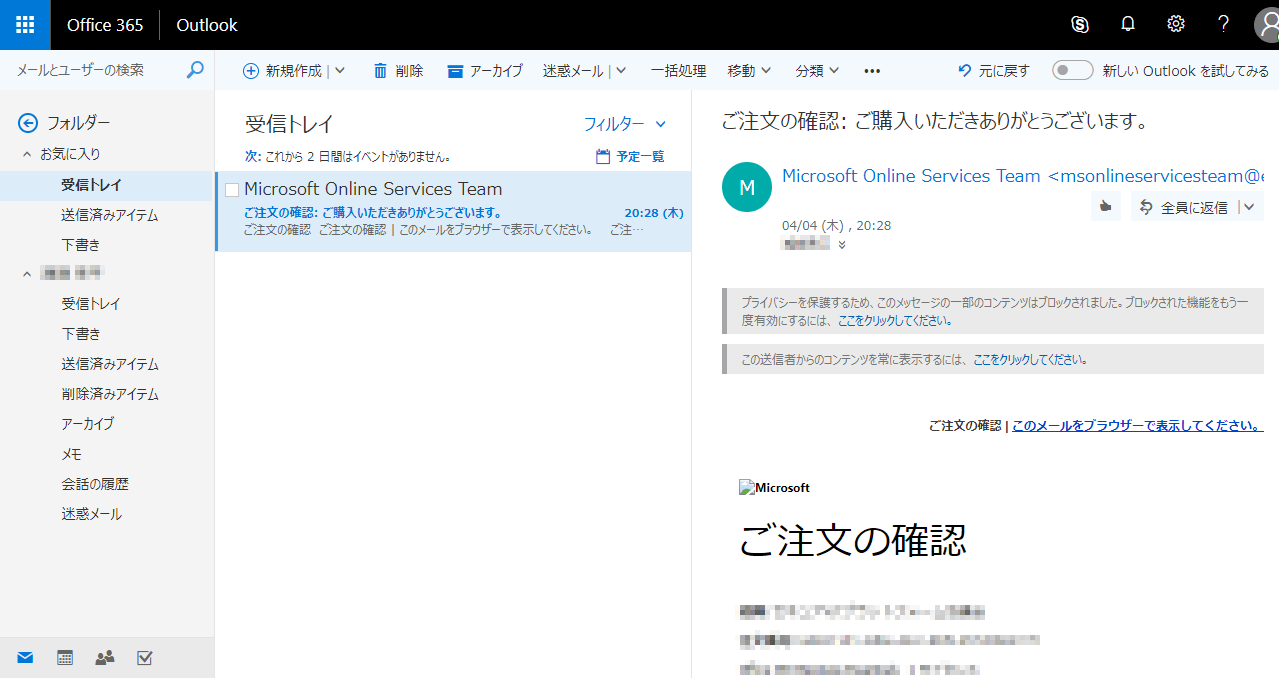Open more commands ellipsis in toolbar
This screenshot has height=678, width=1279.
pyautogui.click(x=872, y=71)
